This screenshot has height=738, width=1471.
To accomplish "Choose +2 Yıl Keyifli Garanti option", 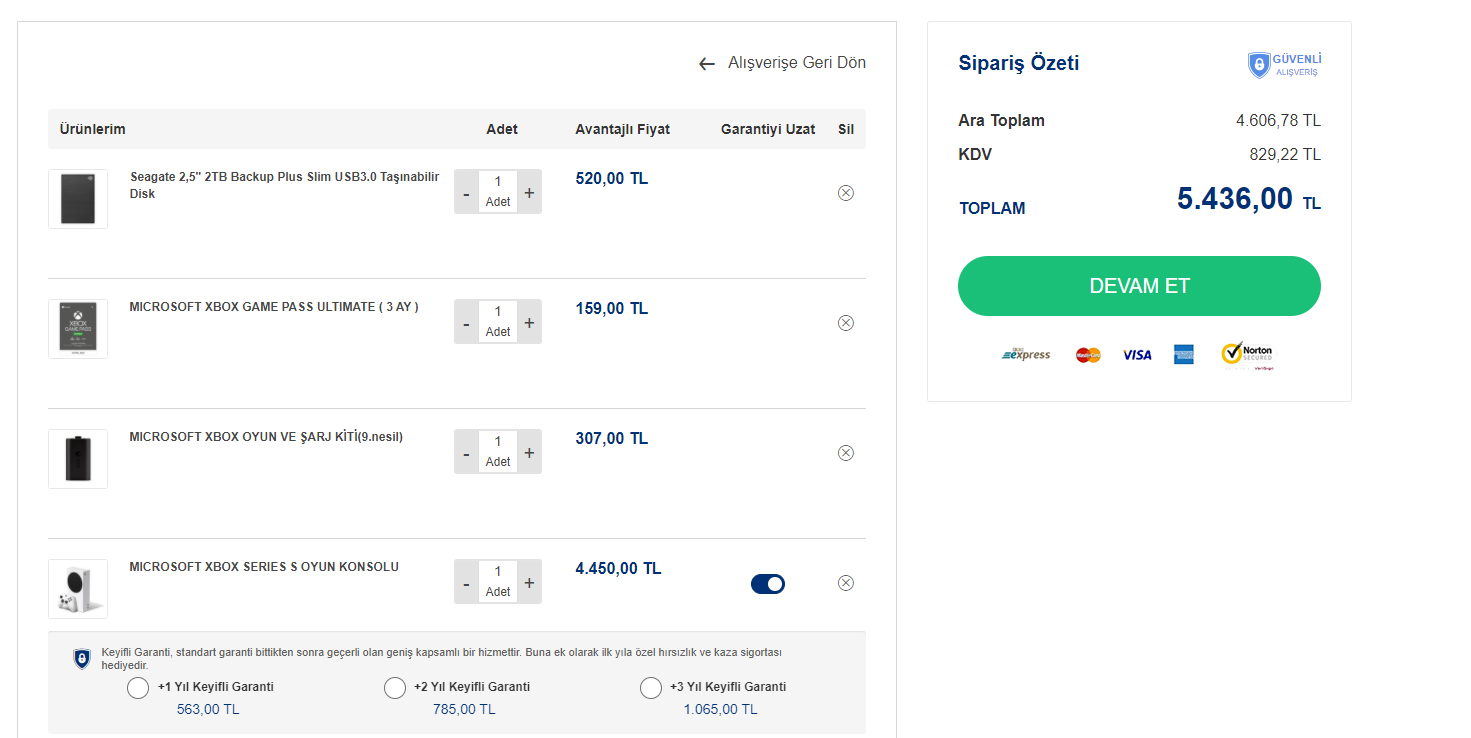I will (395, 688).
